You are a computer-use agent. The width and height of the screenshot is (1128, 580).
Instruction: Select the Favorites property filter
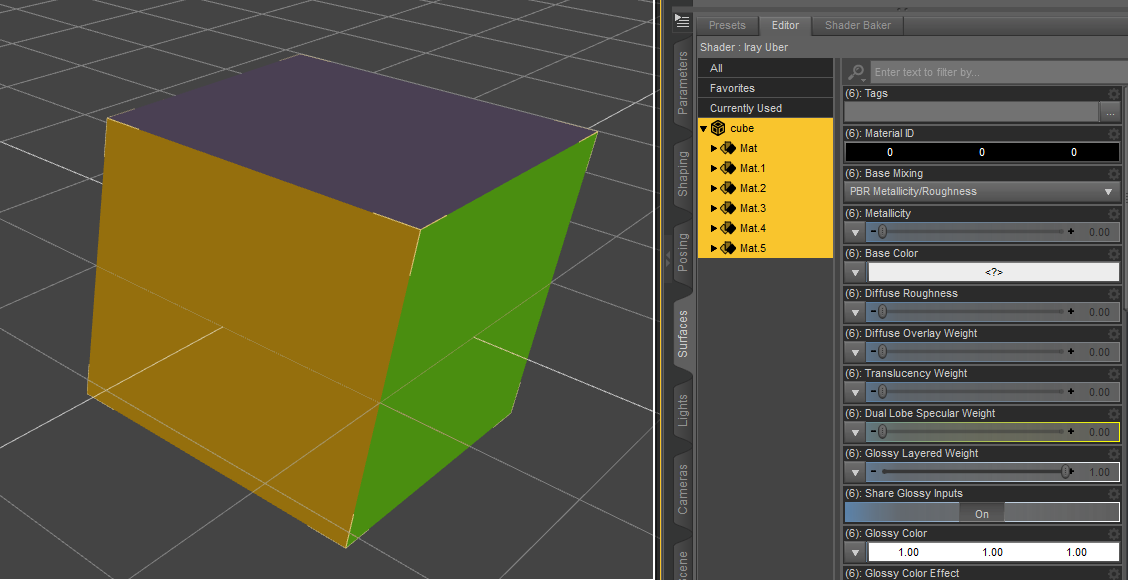point(765,88)
